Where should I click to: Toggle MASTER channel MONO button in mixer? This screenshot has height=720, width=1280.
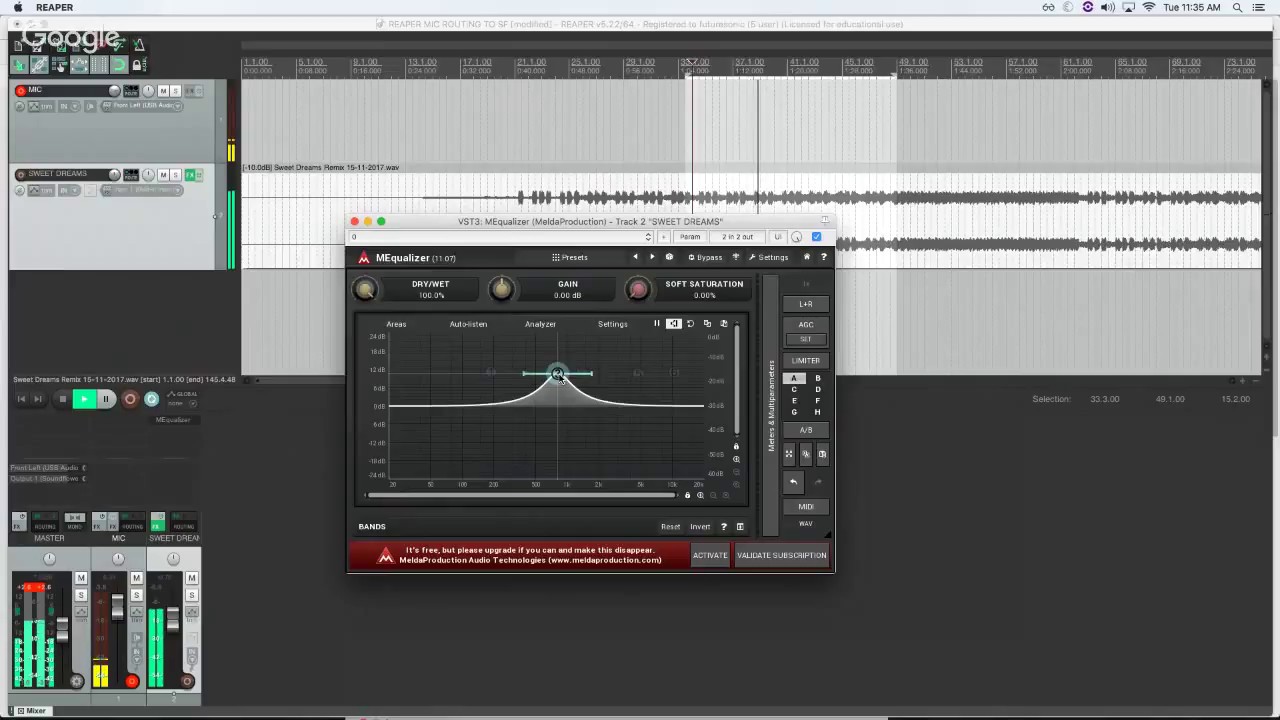[x=74, y=522]
